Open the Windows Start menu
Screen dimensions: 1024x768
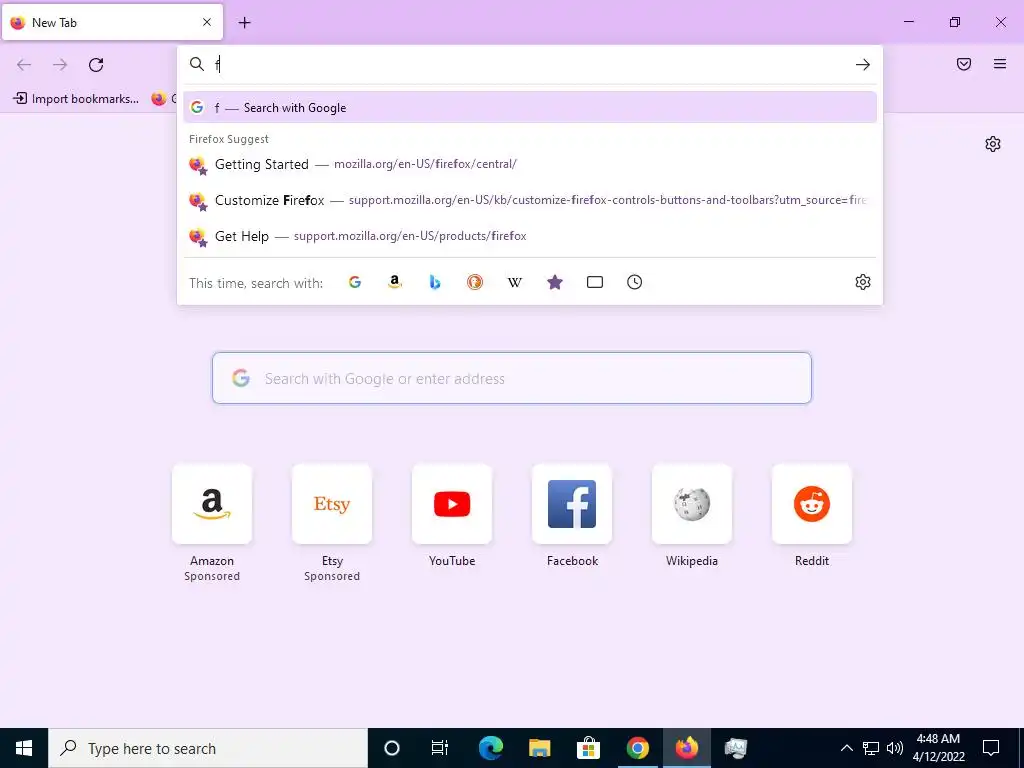(x=24, y=748)
